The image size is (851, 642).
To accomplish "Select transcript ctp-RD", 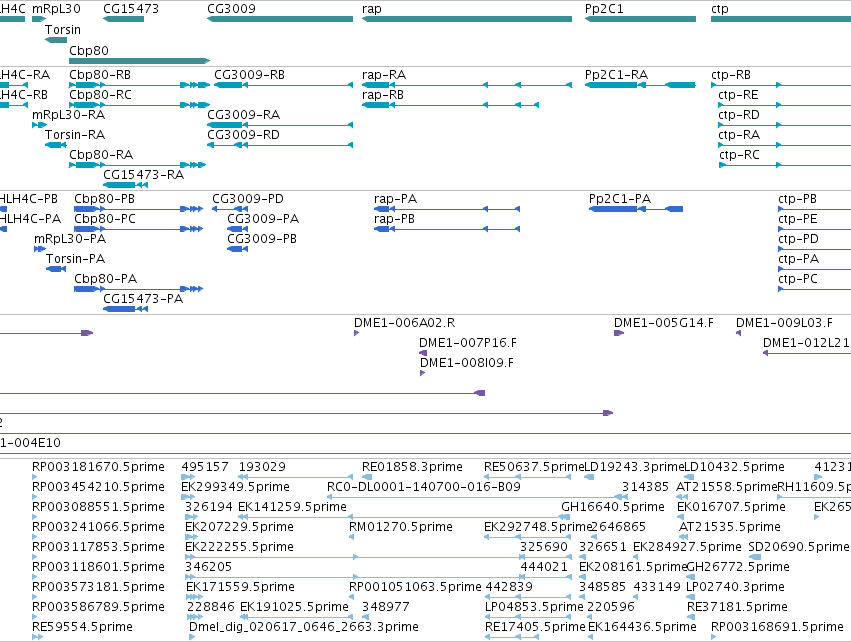I will [x=739, y=115].
